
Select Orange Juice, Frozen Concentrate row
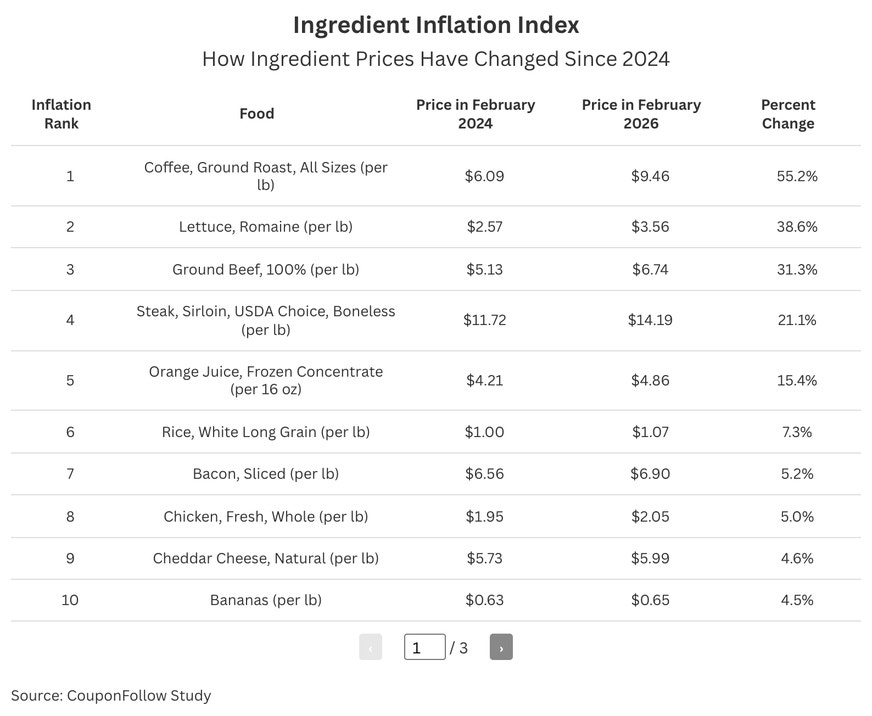(x=436, y=381)
